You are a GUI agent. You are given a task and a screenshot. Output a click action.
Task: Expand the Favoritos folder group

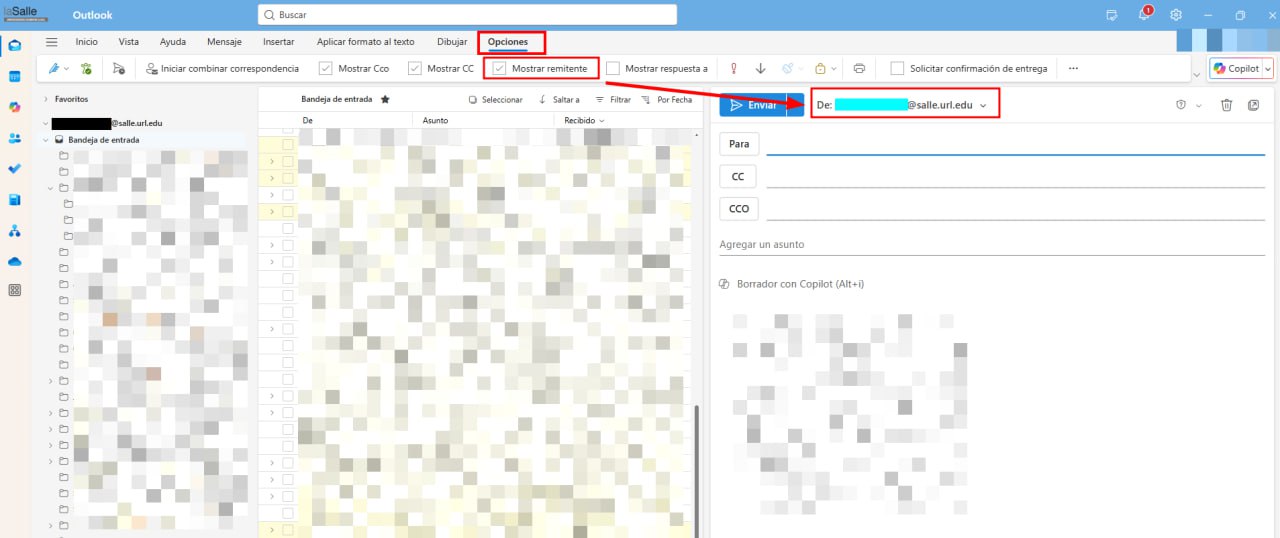click(x=46, y=100)
